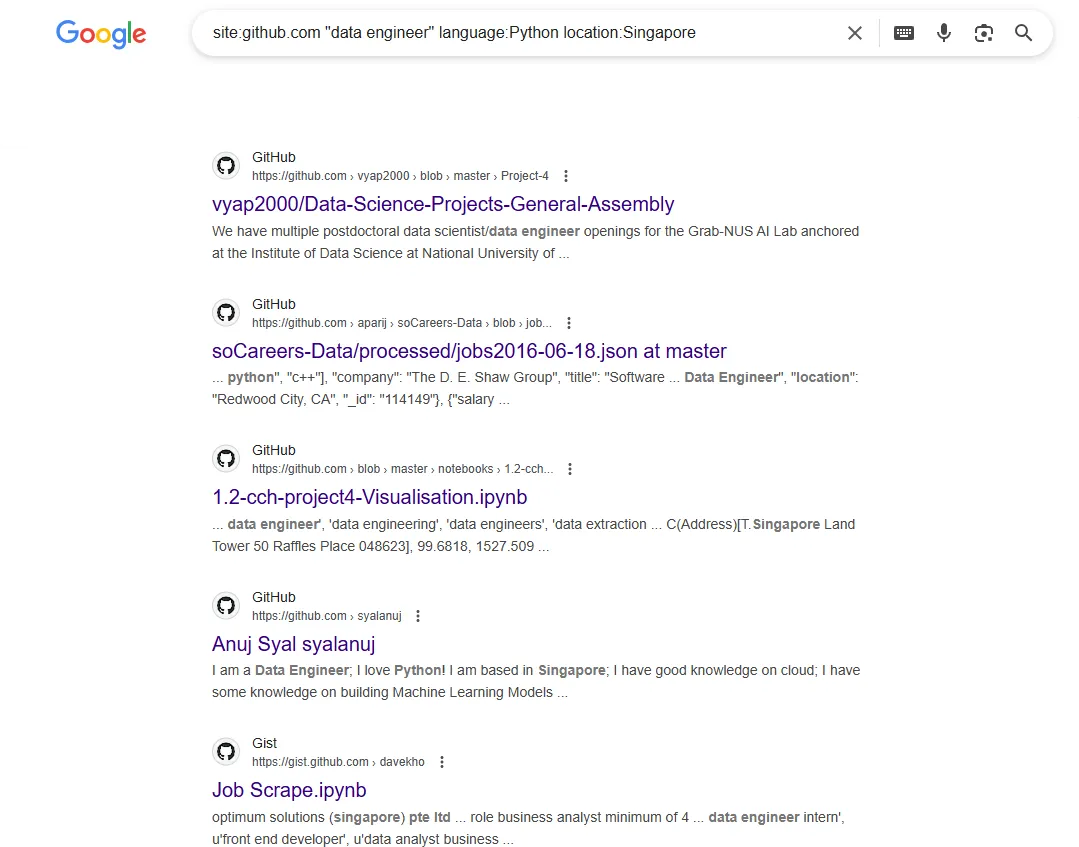Open the soCareers-Data jobs2016-06-18.json result
This screenshot has height=847, width=1079.
(x=469, y=351)
